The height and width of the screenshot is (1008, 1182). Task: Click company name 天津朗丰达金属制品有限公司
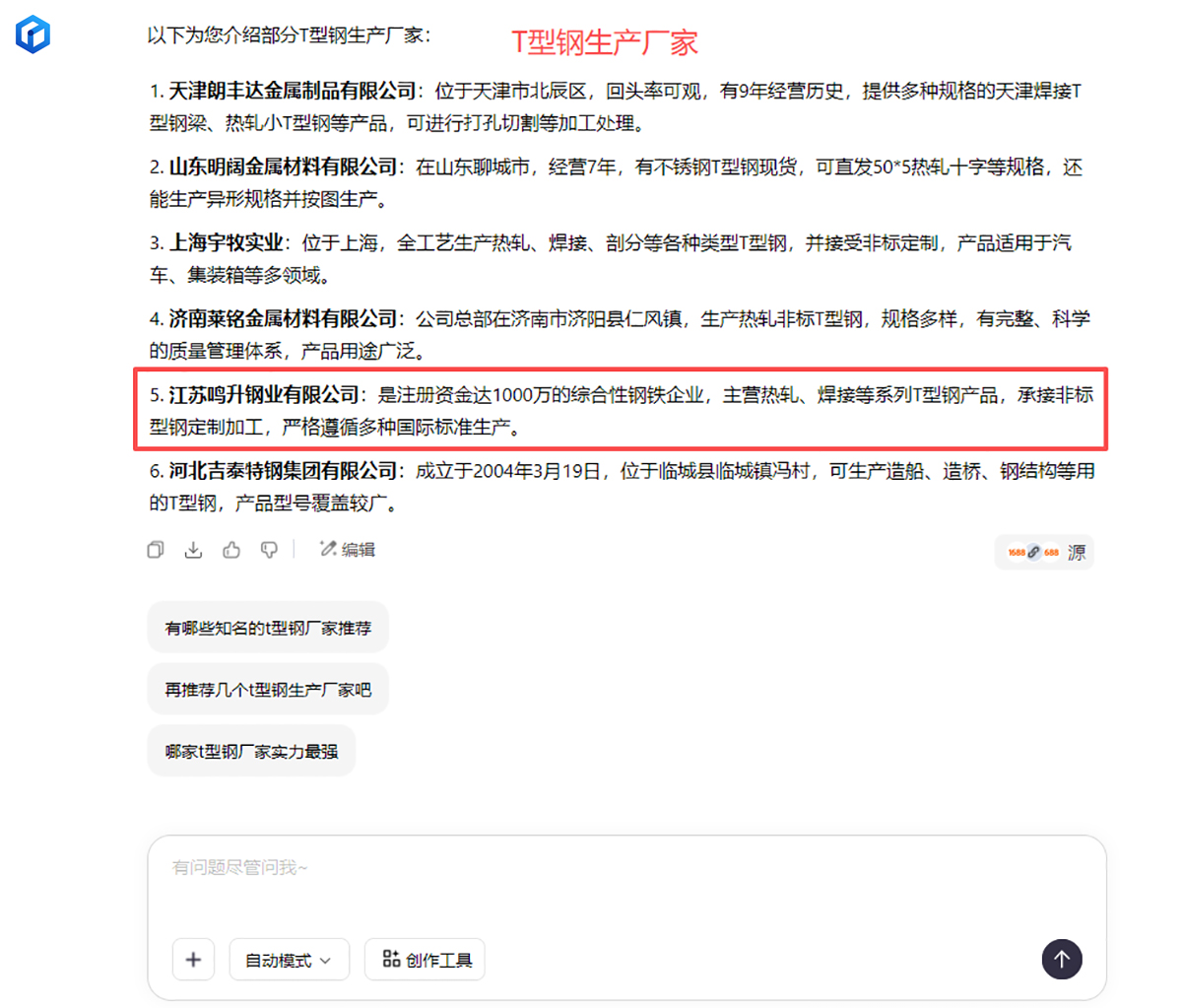(x=293, y=92)
